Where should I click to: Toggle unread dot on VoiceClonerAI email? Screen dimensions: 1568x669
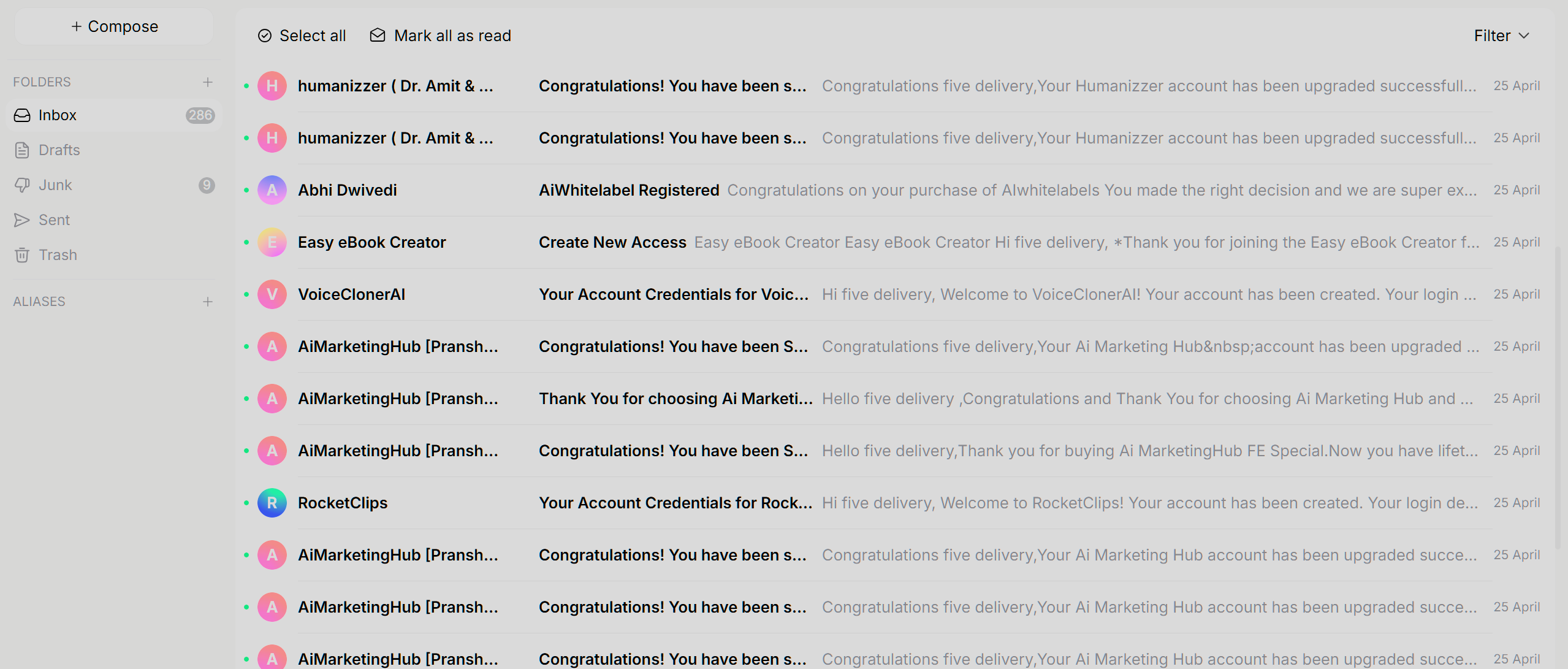pyautogui.click(x=246, y=294)
